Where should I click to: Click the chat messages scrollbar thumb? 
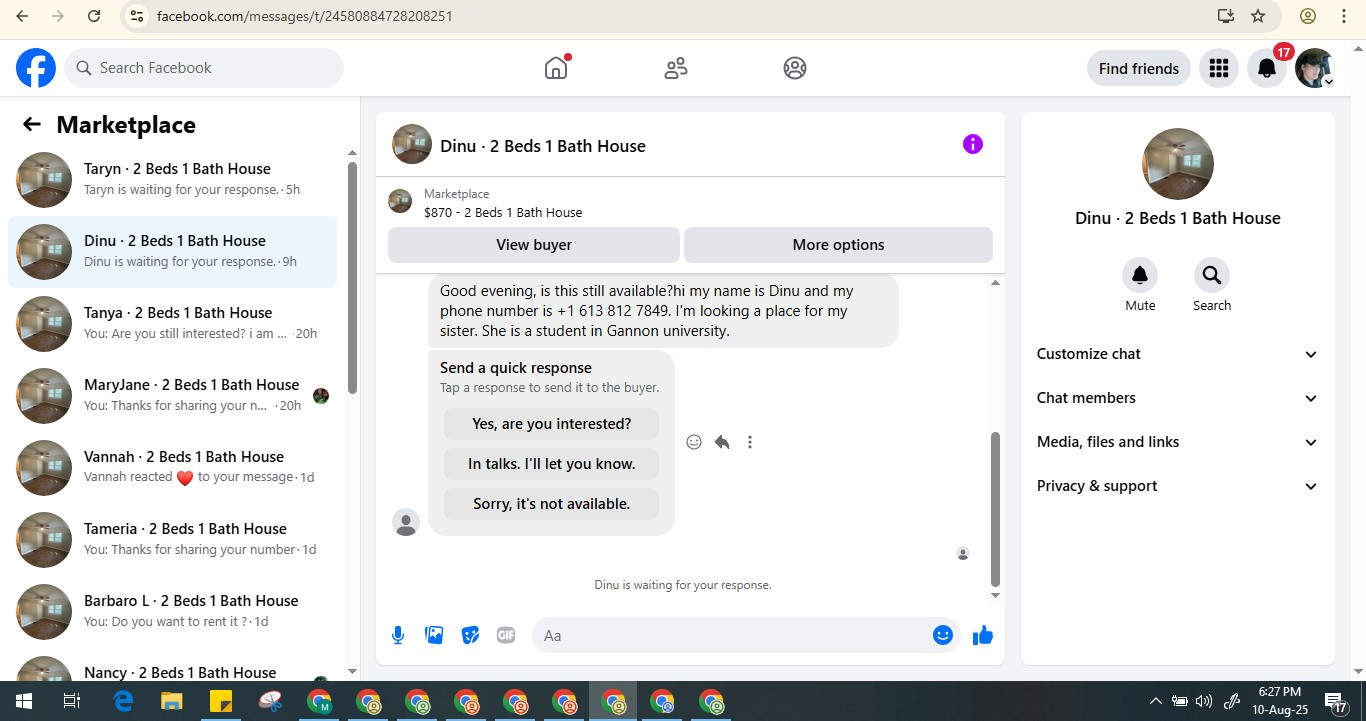(995, 509)
